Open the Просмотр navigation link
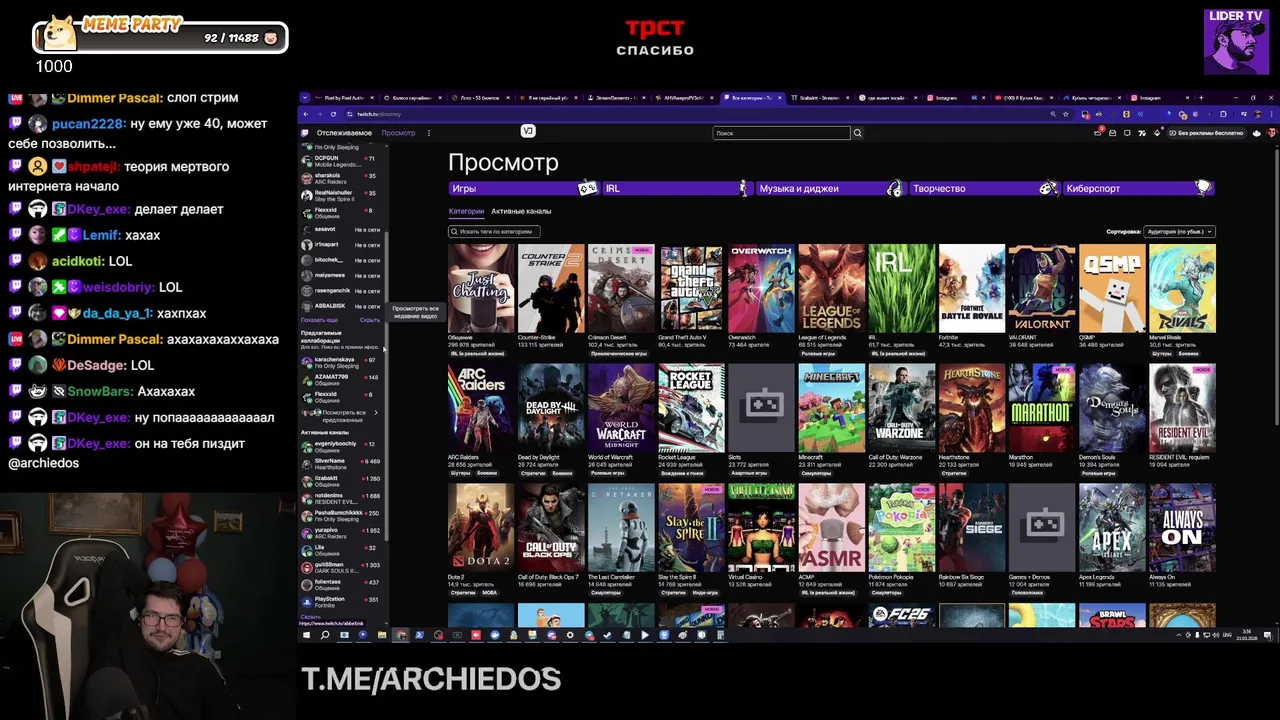1280x720 pixels. [x=398, y=133]
